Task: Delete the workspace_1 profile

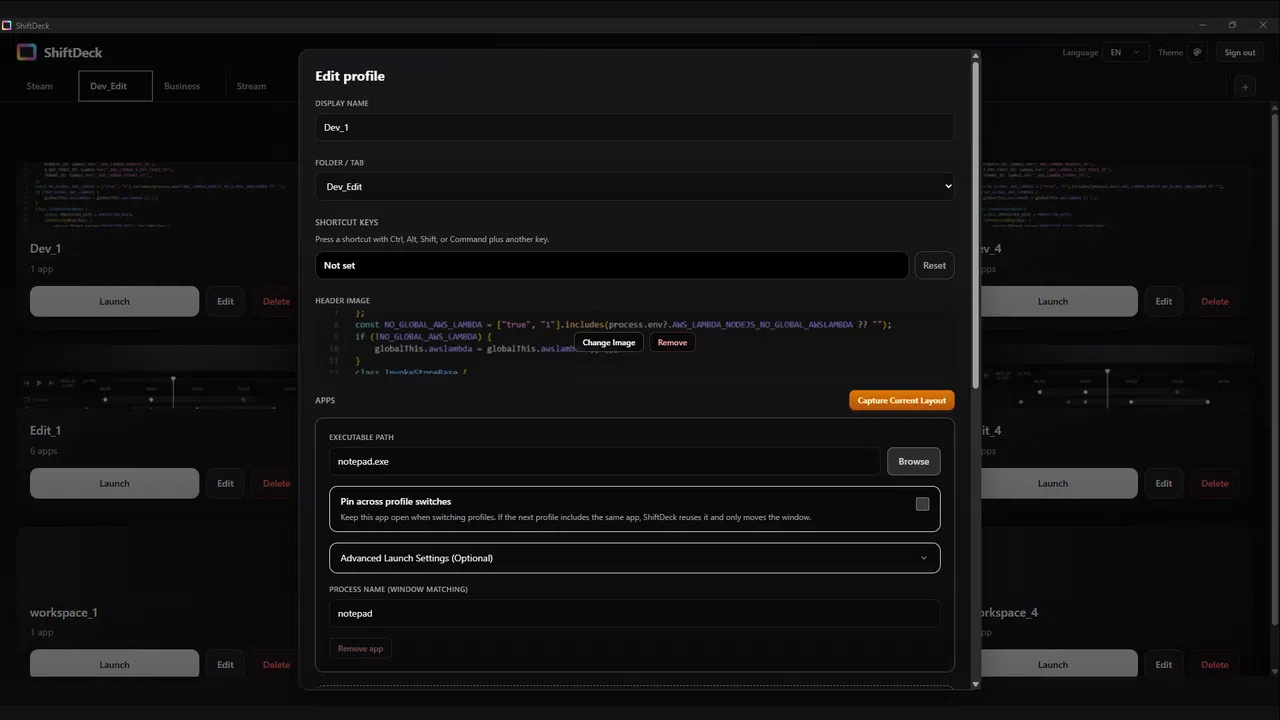Action: (276, 665)
